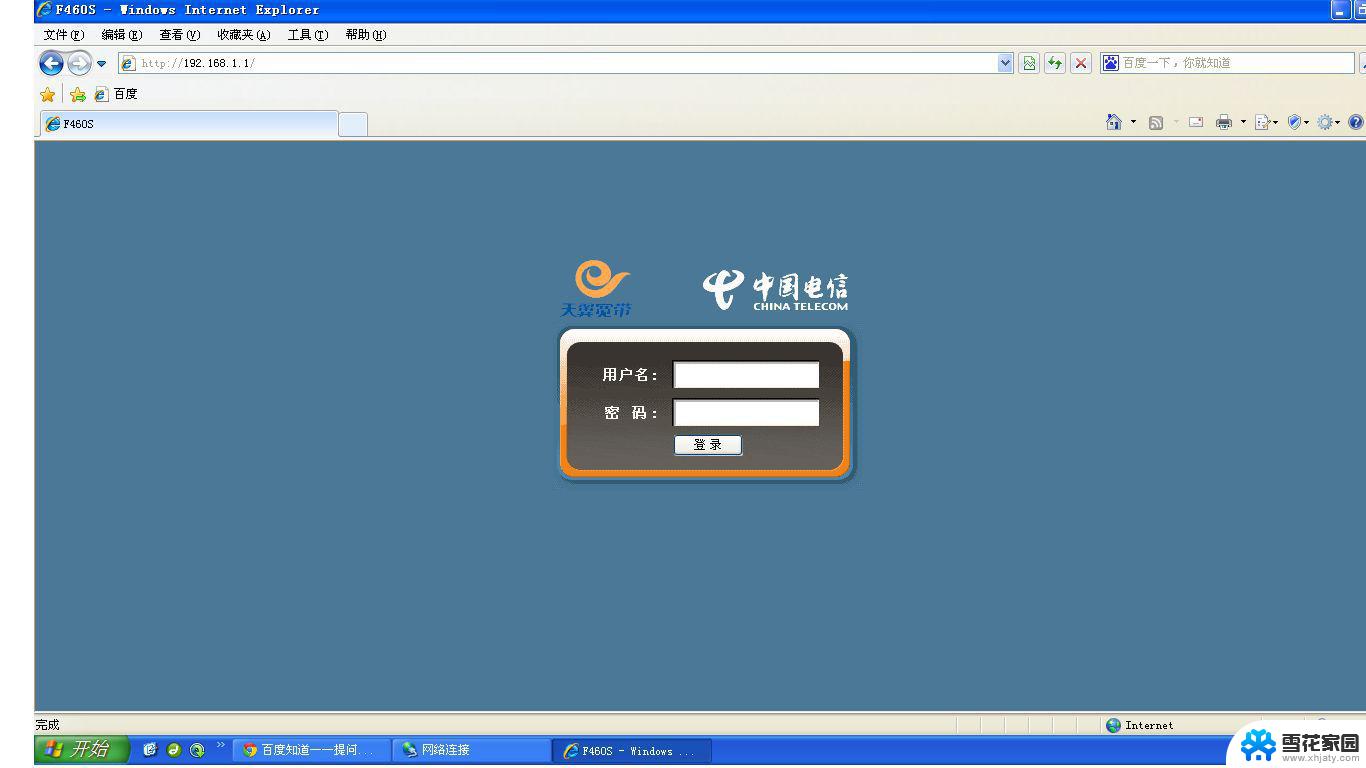Click the 用户名 username input field
The width and height of the screenshot is (1366, 768).
tap(746, 375)
